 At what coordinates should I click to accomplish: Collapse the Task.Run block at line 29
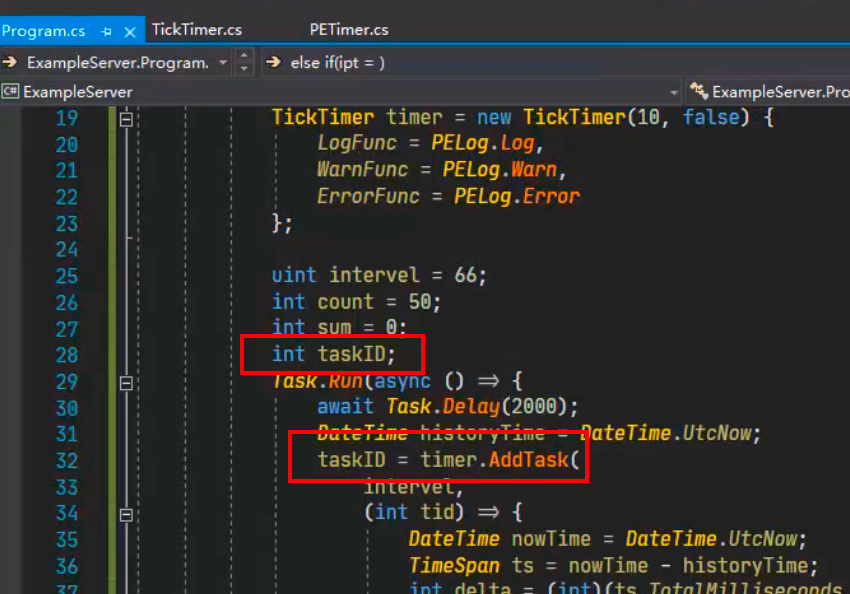pyautogui.click(x=126, y=382)
